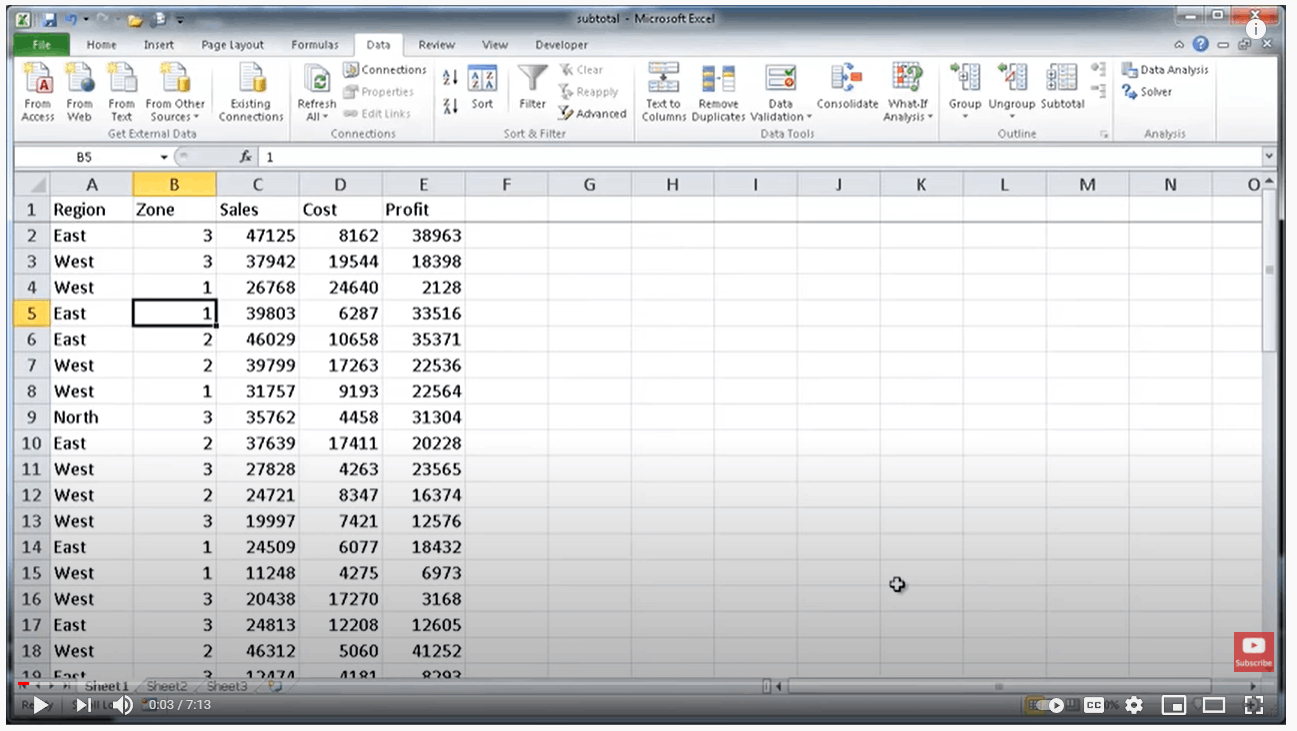The width and height of the screenshot is (1297, 731).
Task: Click the Select All corner triangle
Action: [x=32, y=184]
